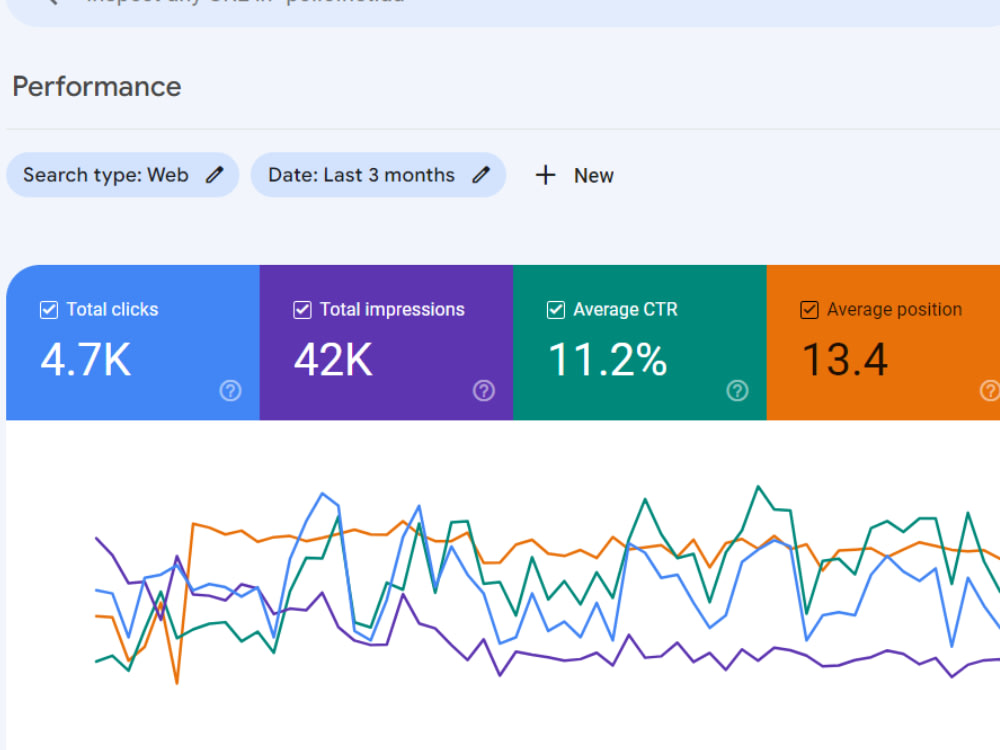1000x750 pixels.
Task: Click the Average position label
Action: (x=895, y=309)
